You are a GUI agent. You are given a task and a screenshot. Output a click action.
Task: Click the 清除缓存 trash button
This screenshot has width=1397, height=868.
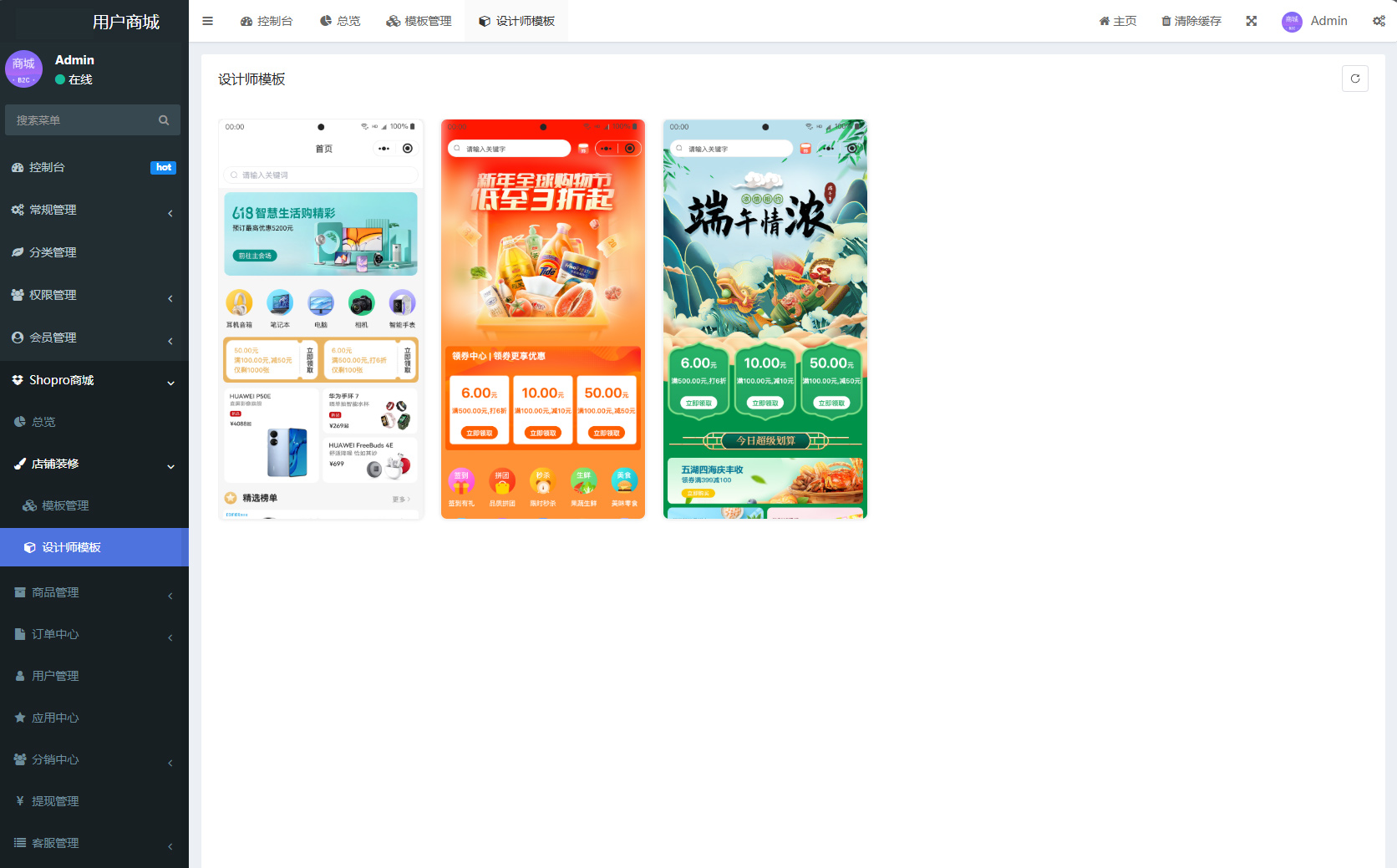click(1191, 21)
